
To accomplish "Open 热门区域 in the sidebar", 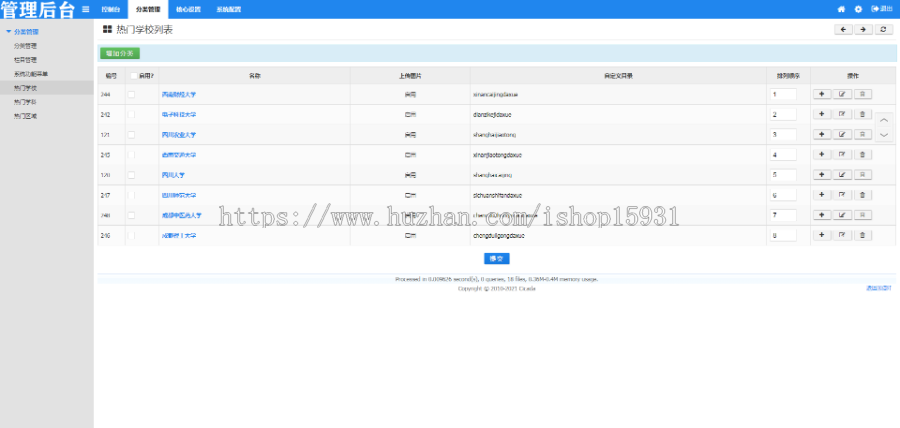I will (25, 116).
